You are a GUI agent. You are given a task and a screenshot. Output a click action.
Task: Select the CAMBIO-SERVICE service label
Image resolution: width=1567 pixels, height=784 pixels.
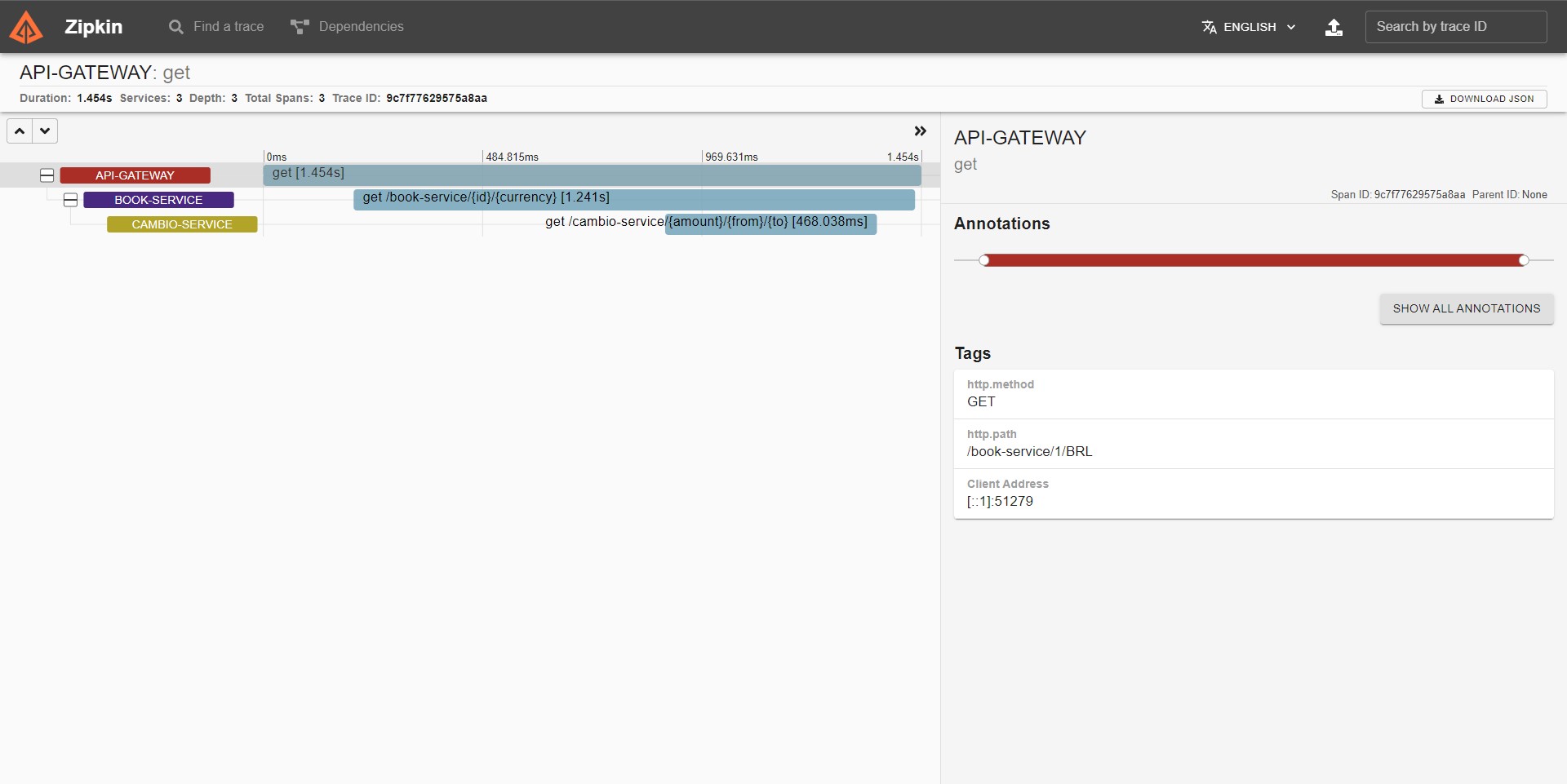coord(182,224)
